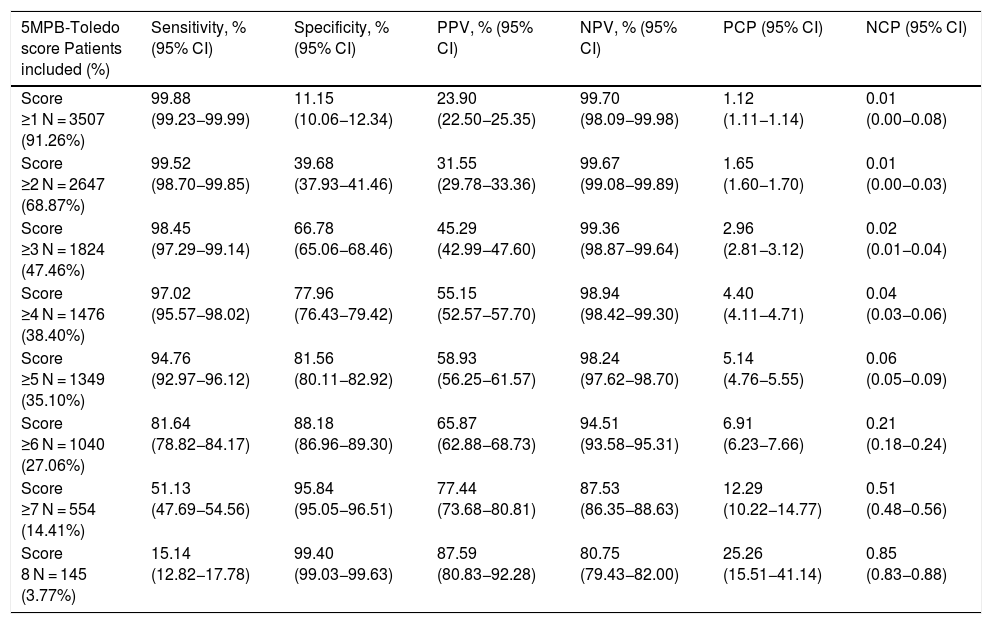Select the Score ≥3 N = 1824 row label
992x624 pixels.
click(x=66, y=247)
